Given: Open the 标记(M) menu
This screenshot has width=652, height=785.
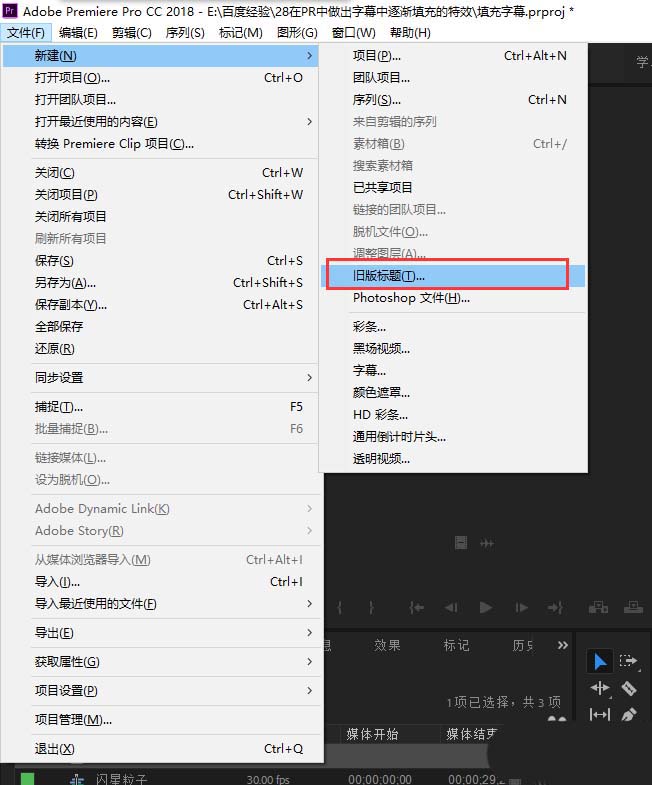Looking at the screenshot, I should click(x=240, y=33).
